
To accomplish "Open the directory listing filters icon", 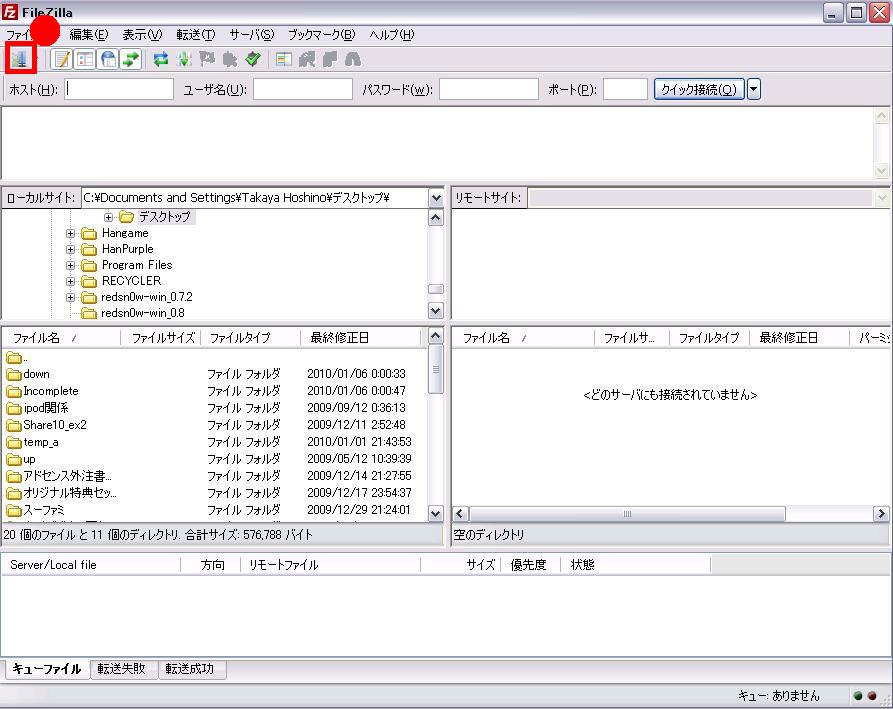I will click(x=284, y=59).
